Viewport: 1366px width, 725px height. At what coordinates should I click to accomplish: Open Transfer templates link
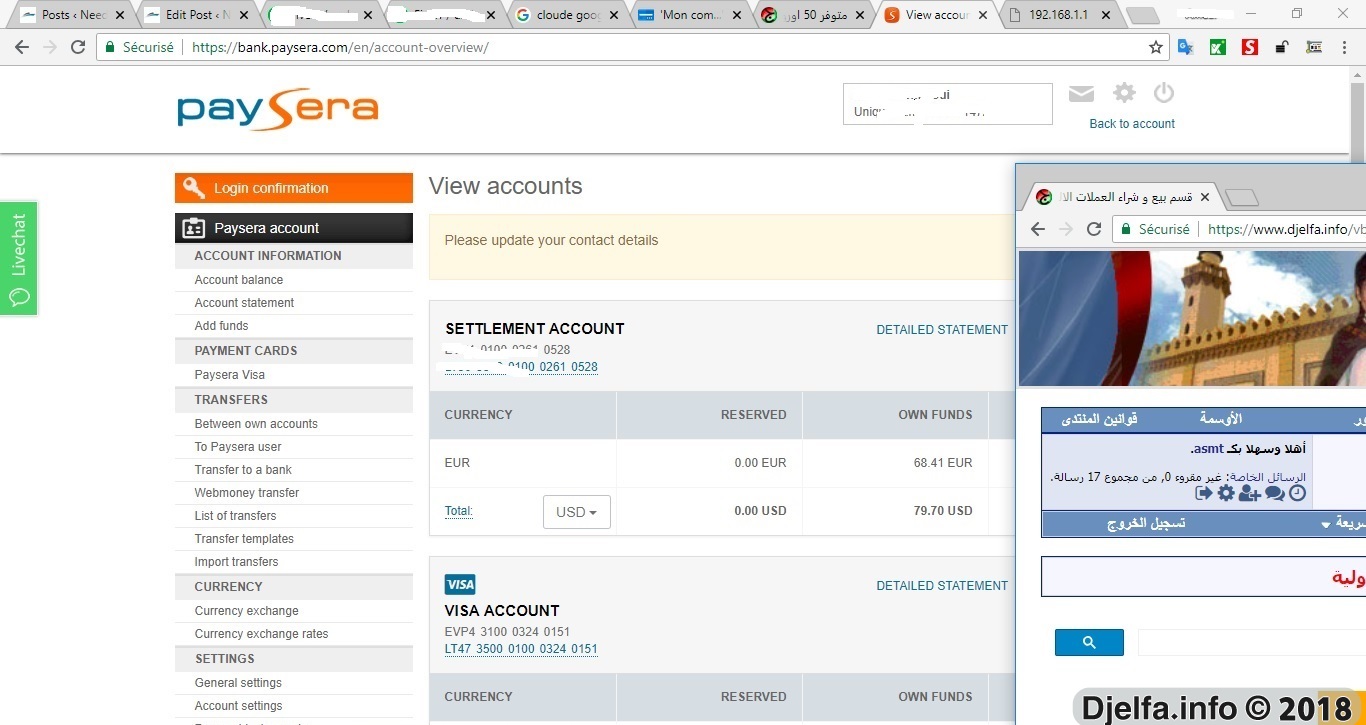pos(244,539)
